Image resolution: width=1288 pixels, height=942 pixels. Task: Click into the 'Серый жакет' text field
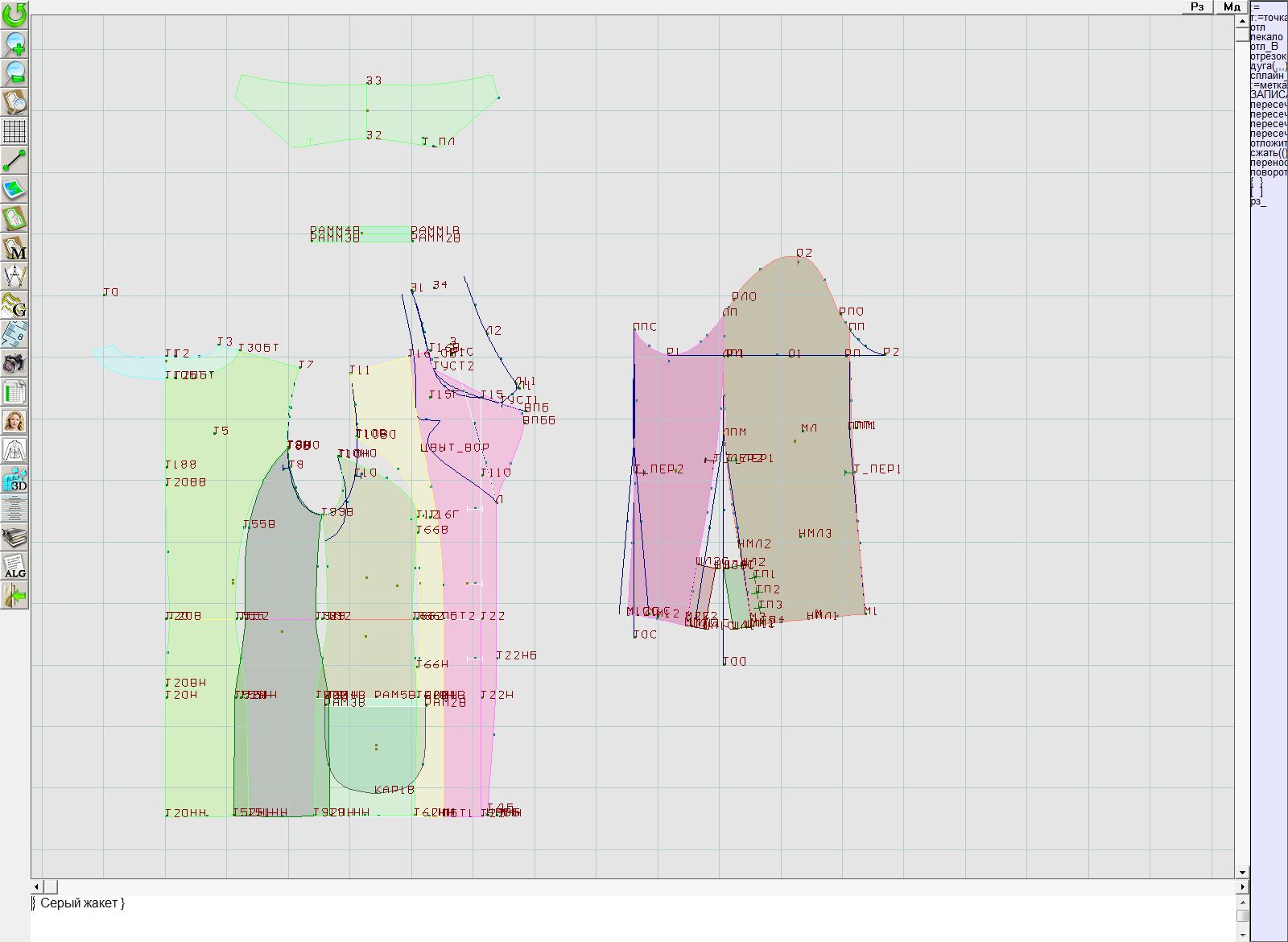tap(563, 914)
